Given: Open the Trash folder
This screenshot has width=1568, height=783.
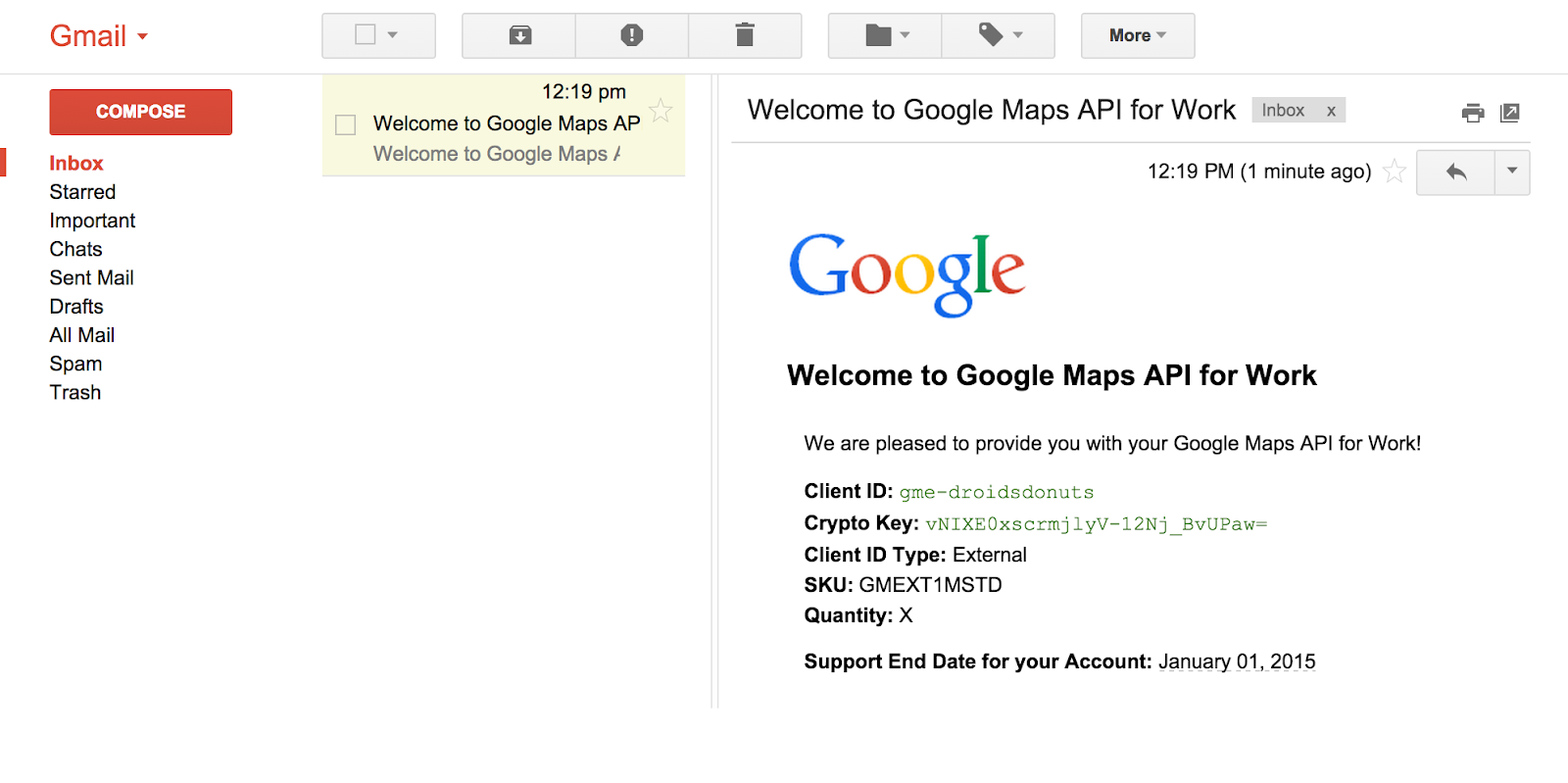Looking at the screenshot, I should [75, 392].
